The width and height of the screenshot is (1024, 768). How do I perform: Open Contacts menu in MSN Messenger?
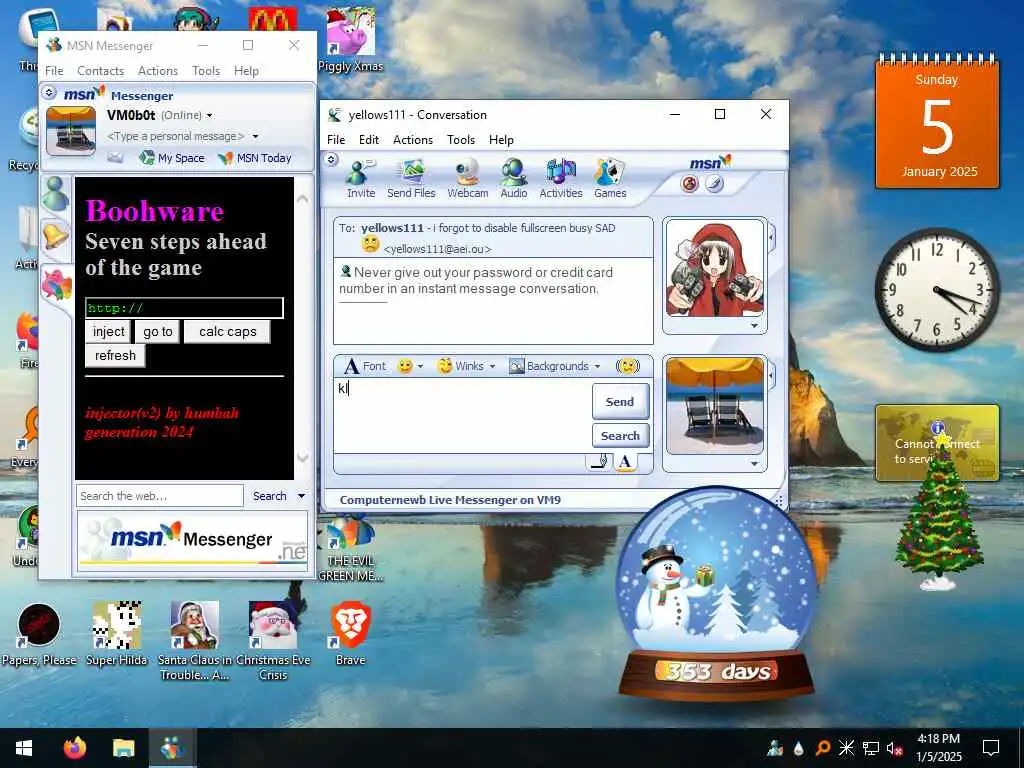click(x=100, y=71)
